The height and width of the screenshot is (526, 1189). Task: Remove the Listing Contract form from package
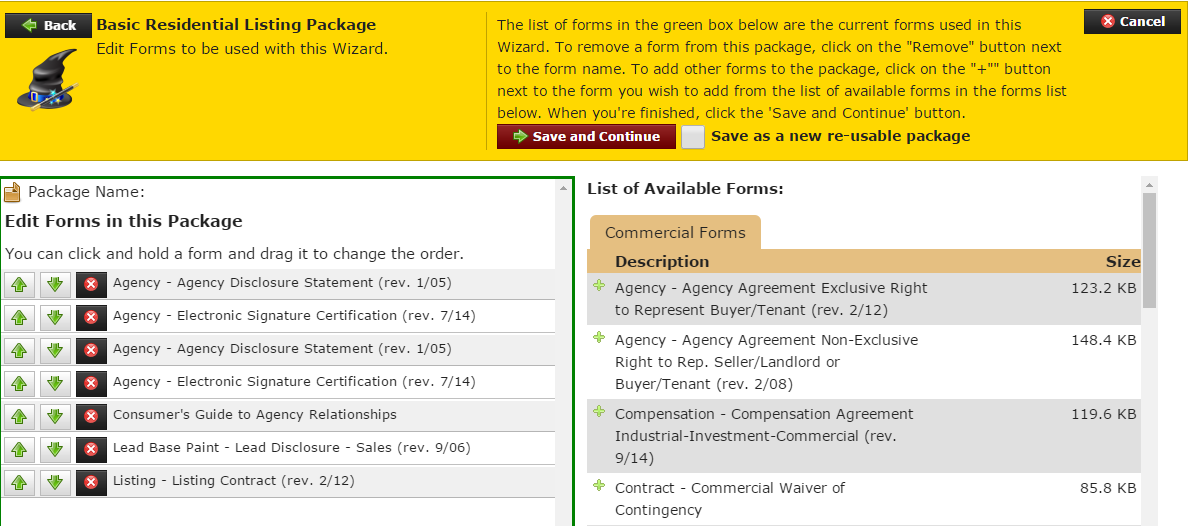(91, 482)
